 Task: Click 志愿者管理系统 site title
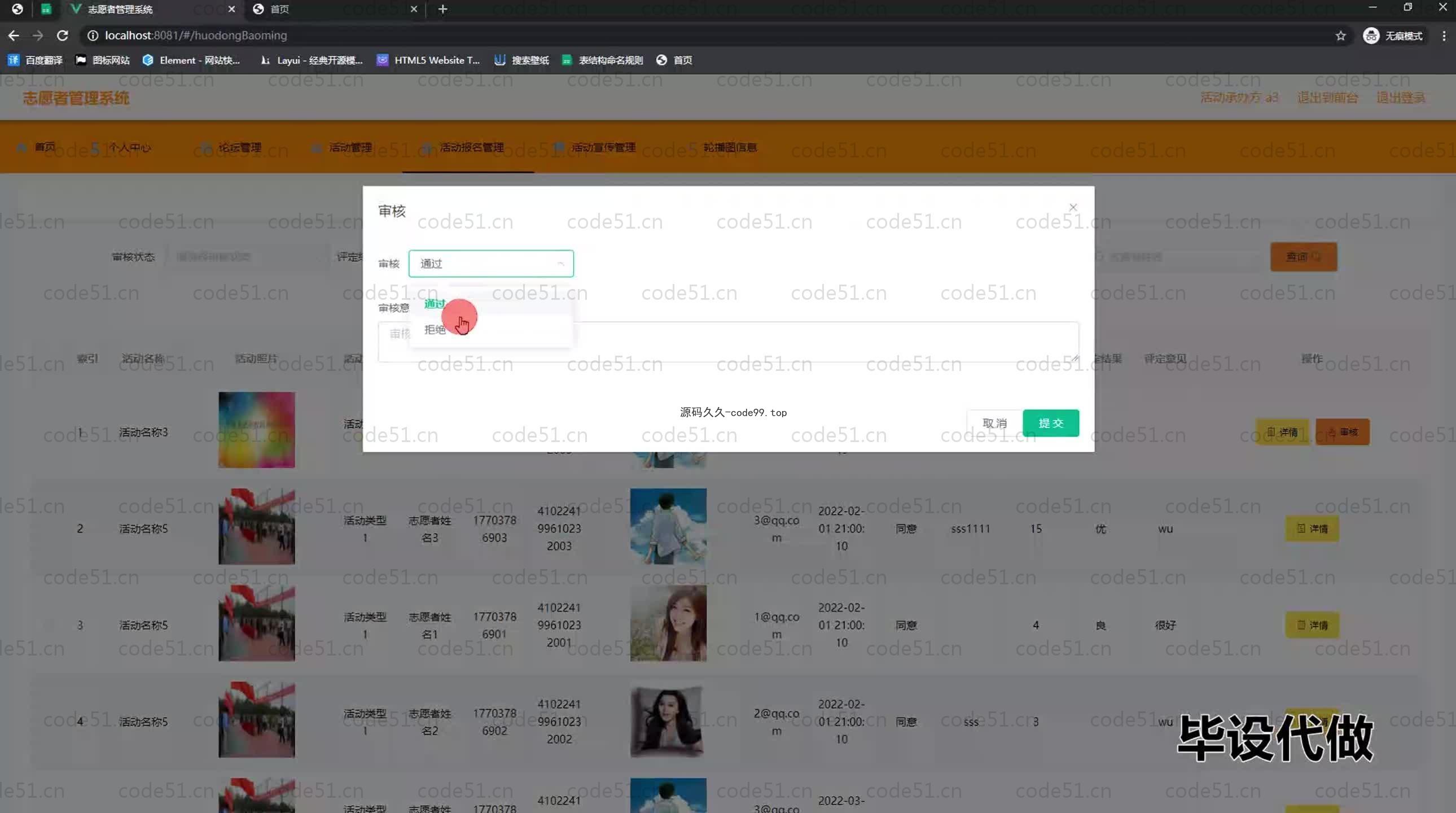[76, 98]
